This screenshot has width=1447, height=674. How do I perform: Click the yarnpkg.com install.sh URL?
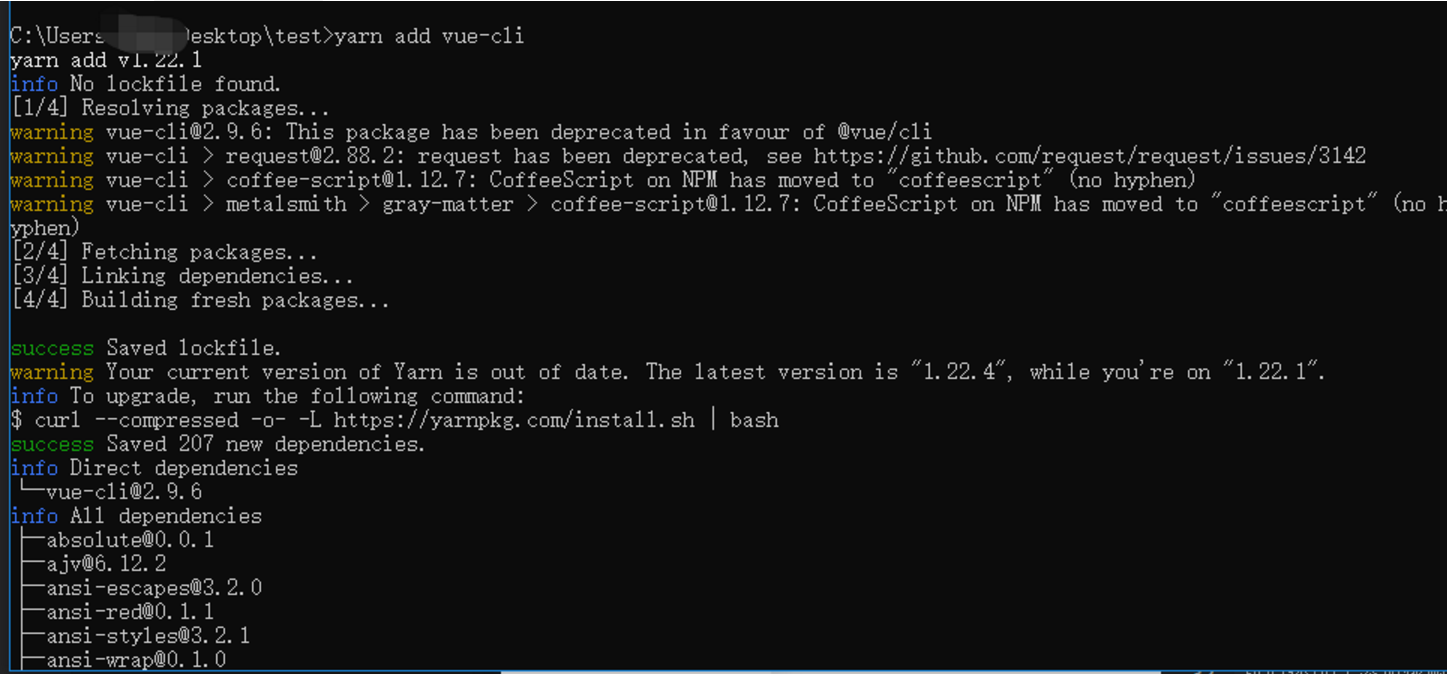click(514, 420)
